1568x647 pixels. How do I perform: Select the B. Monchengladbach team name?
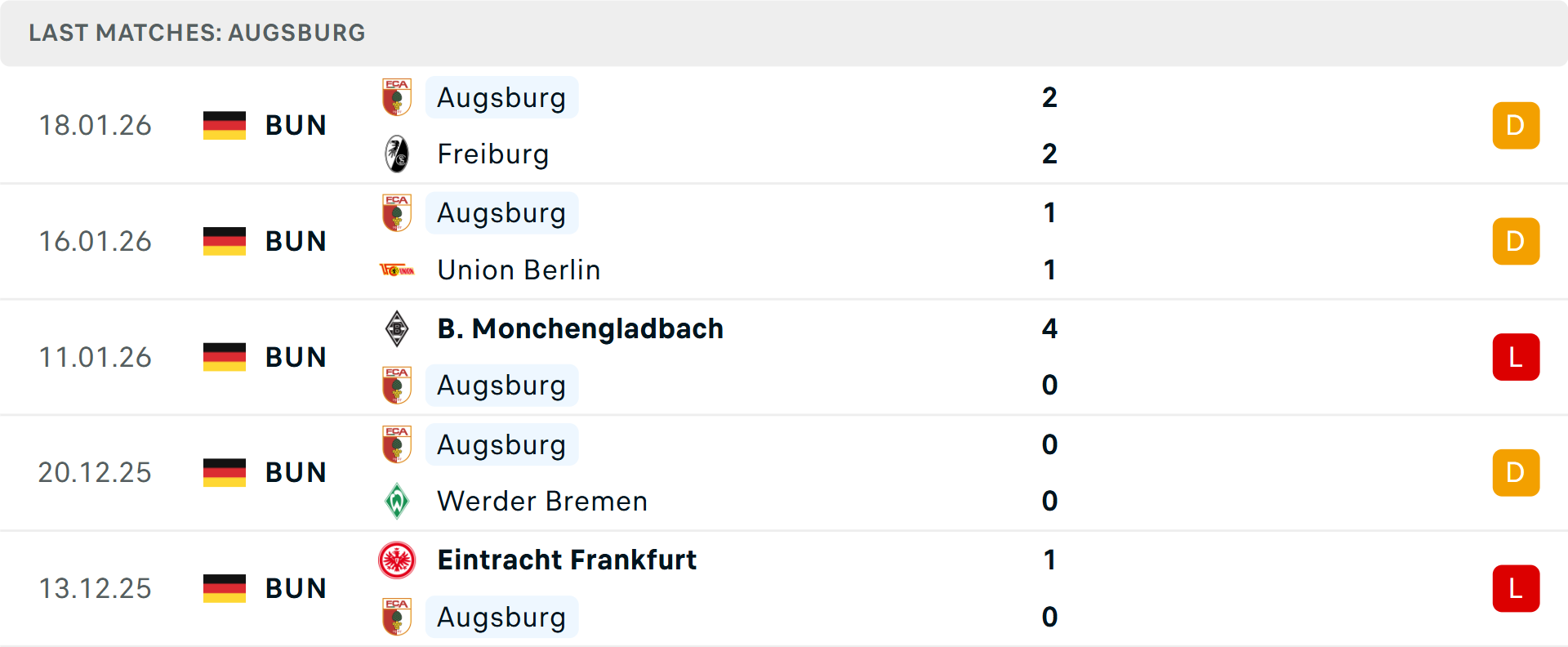pyautogui.click(x=580, y=328)
